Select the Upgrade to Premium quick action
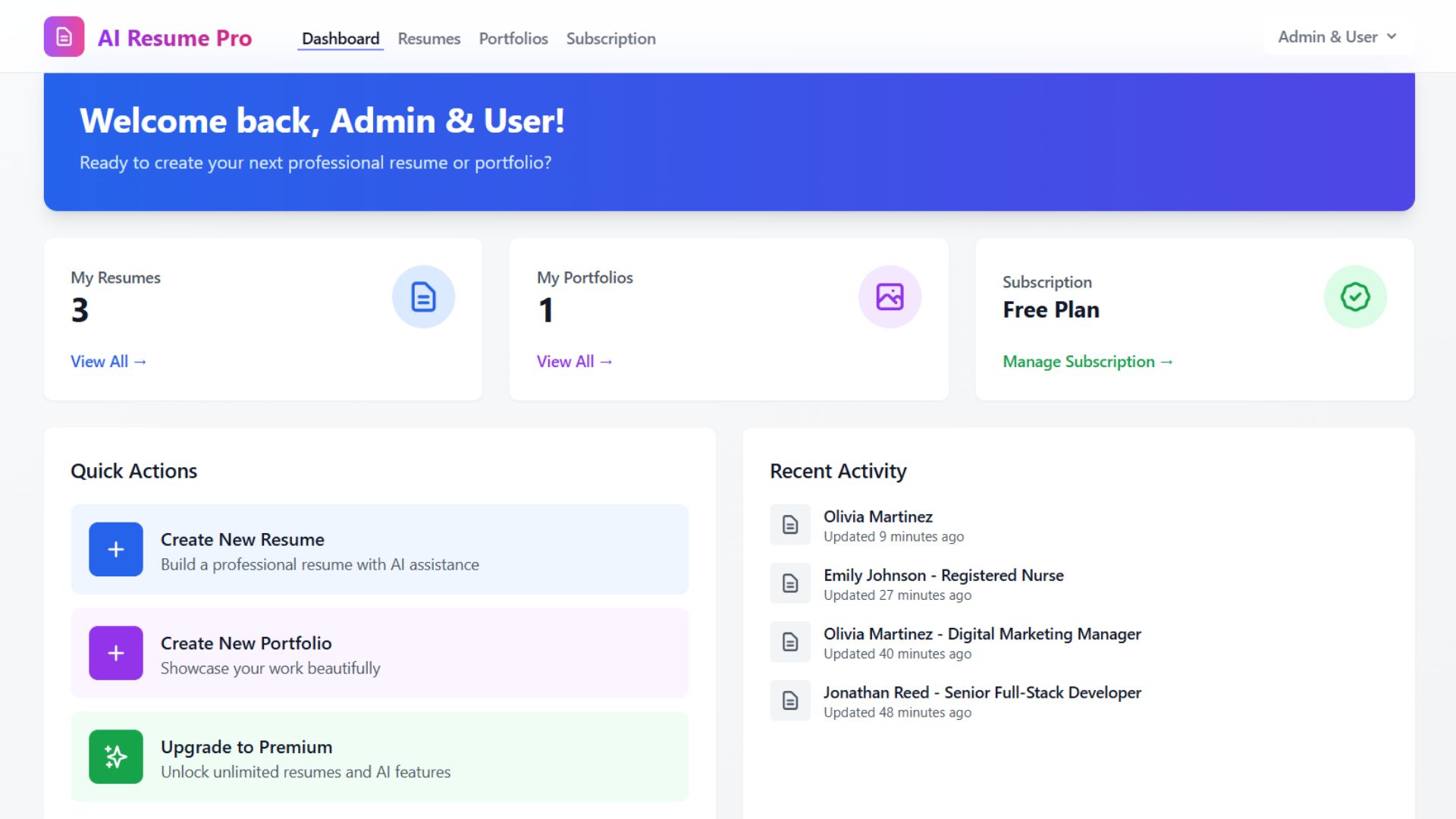 (379, 757)
